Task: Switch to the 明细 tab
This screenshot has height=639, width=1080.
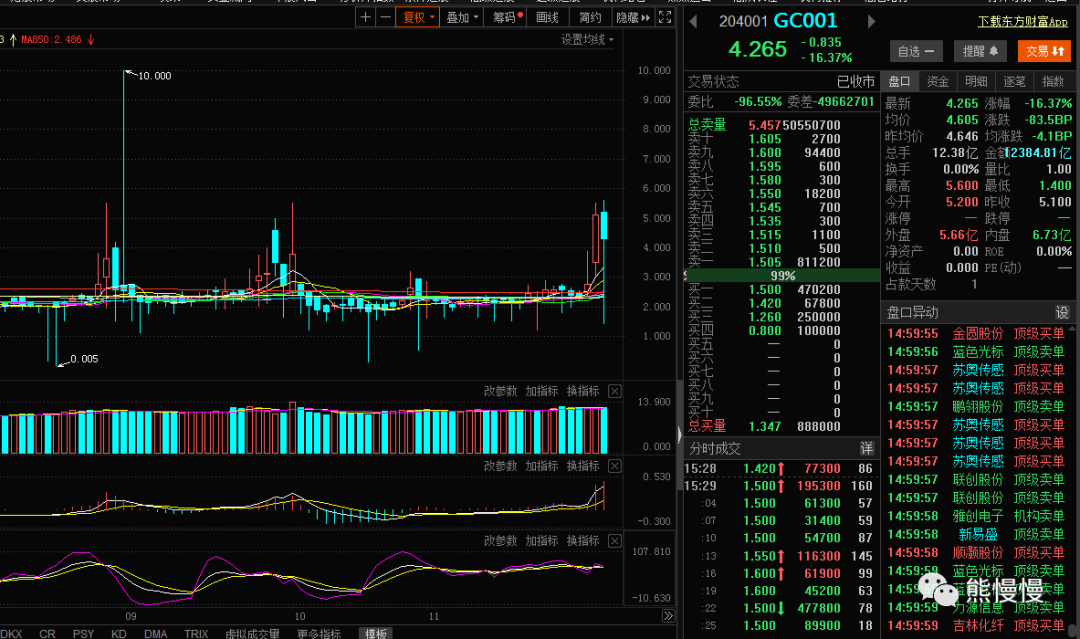Action: point(976,81)
